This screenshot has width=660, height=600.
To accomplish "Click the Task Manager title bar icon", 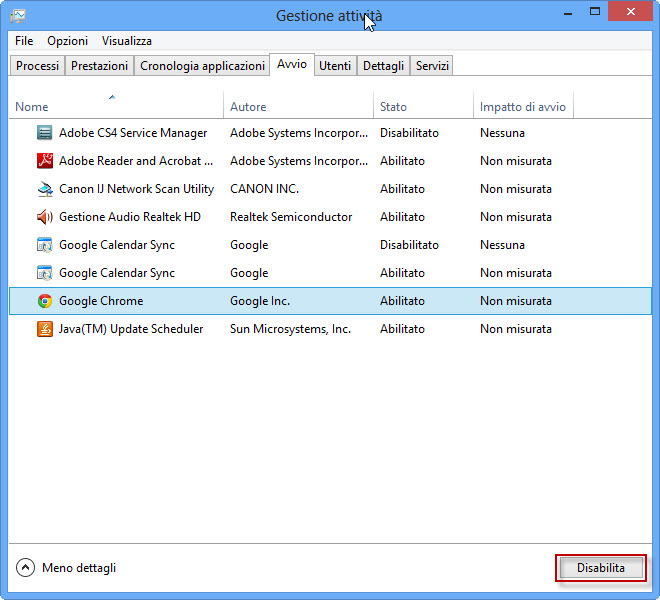I will point(18,16).
